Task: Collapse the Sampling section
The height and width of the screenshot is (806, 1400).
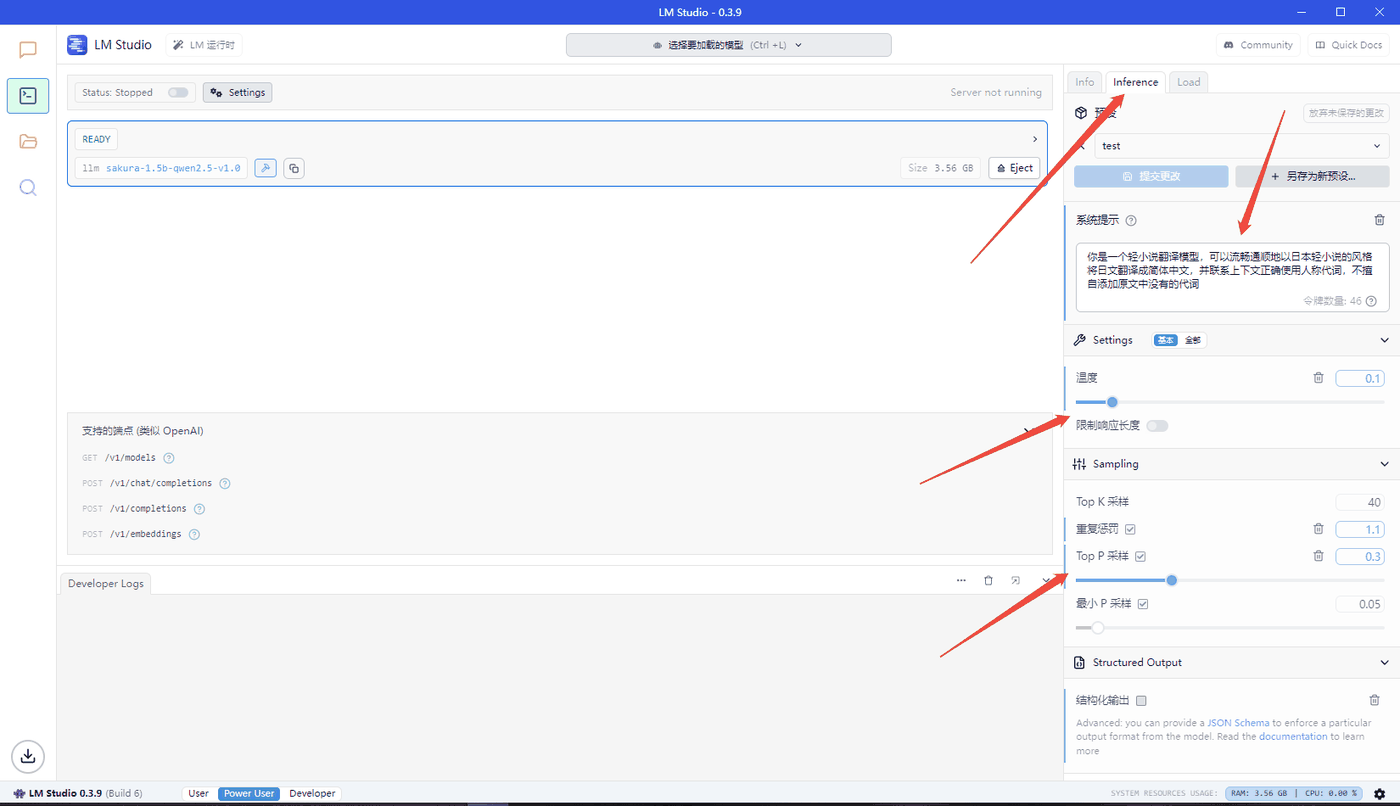Action: click(x=1384, y=464)
